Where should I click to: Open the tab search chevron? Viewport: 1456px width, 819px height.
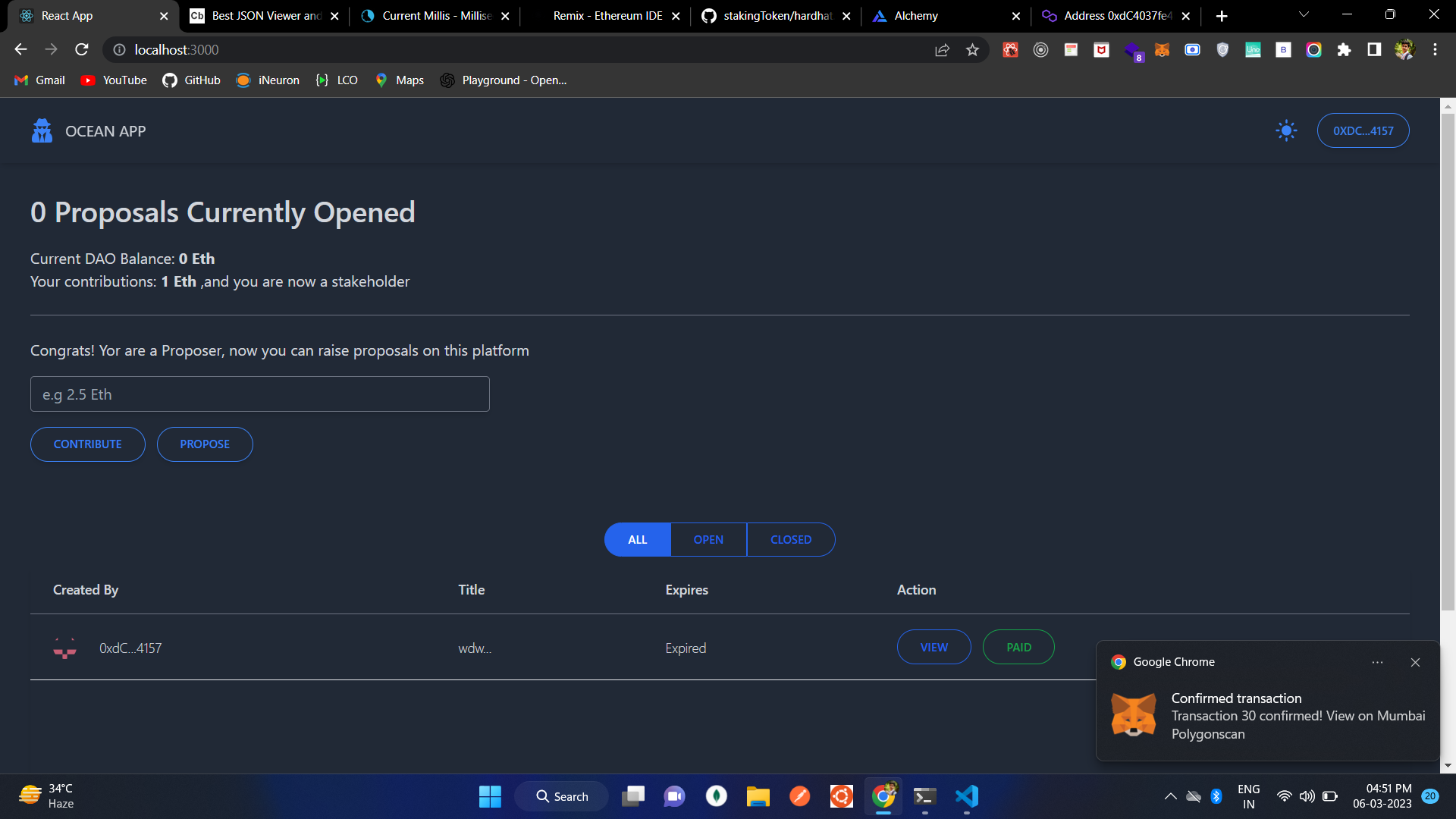1303,15
